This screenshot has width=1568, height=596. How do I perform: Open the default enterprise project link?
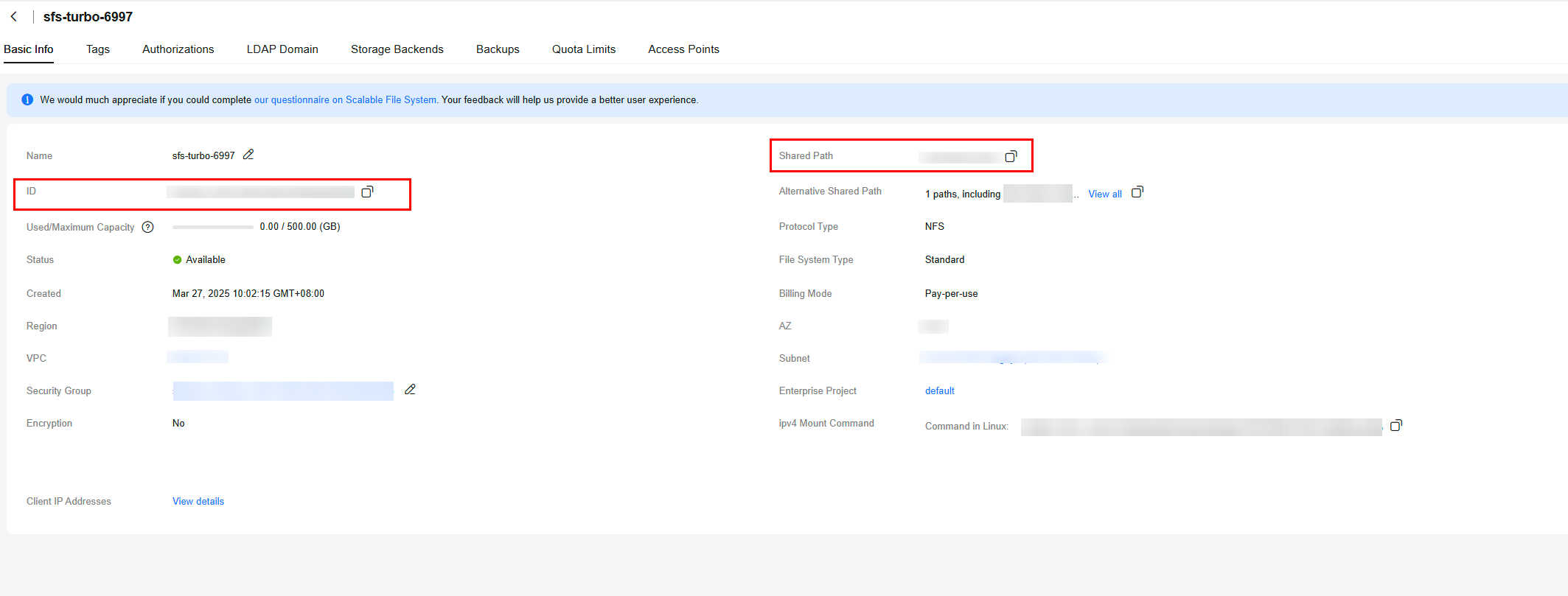[940, 390]
